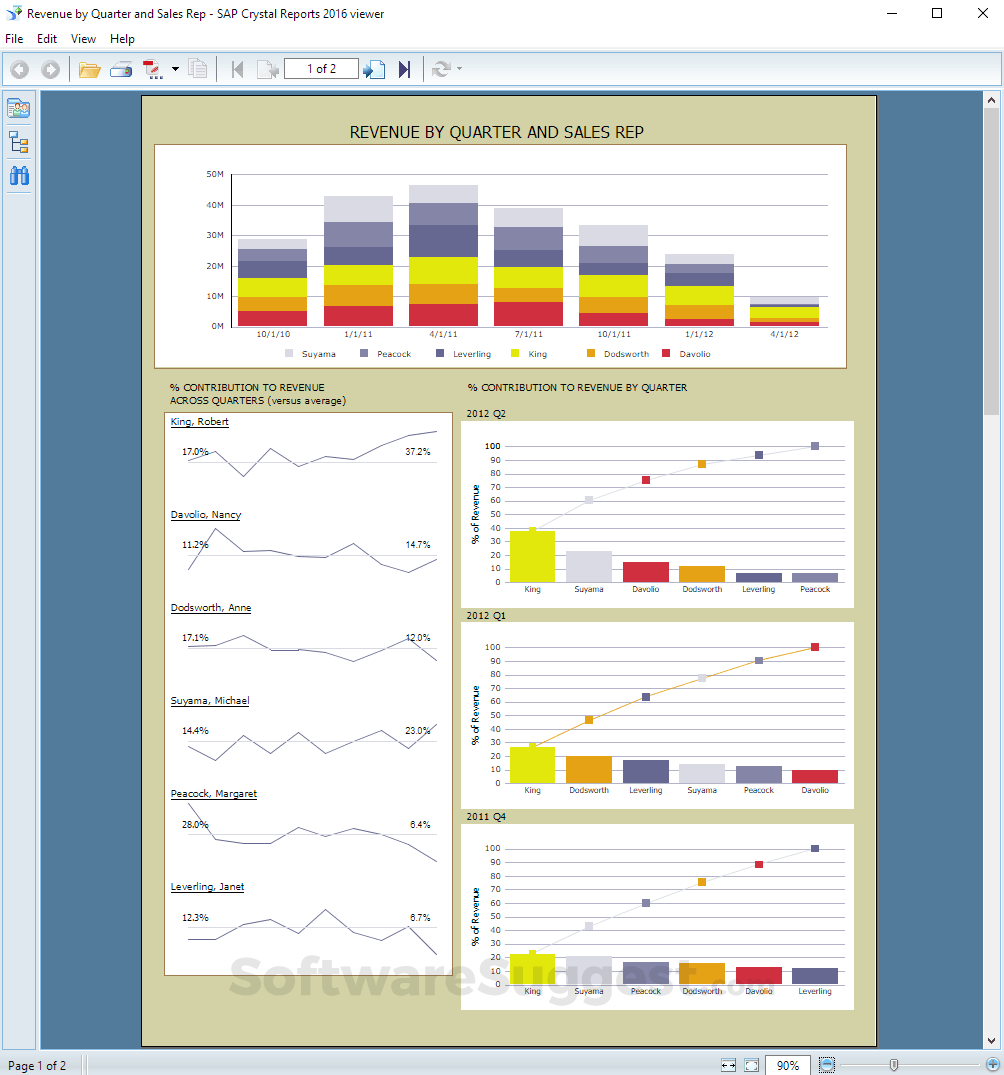Click the page number field showing 1 of 2
This screenshot has height=1075, width=1004.
click(x=320, y=69)
